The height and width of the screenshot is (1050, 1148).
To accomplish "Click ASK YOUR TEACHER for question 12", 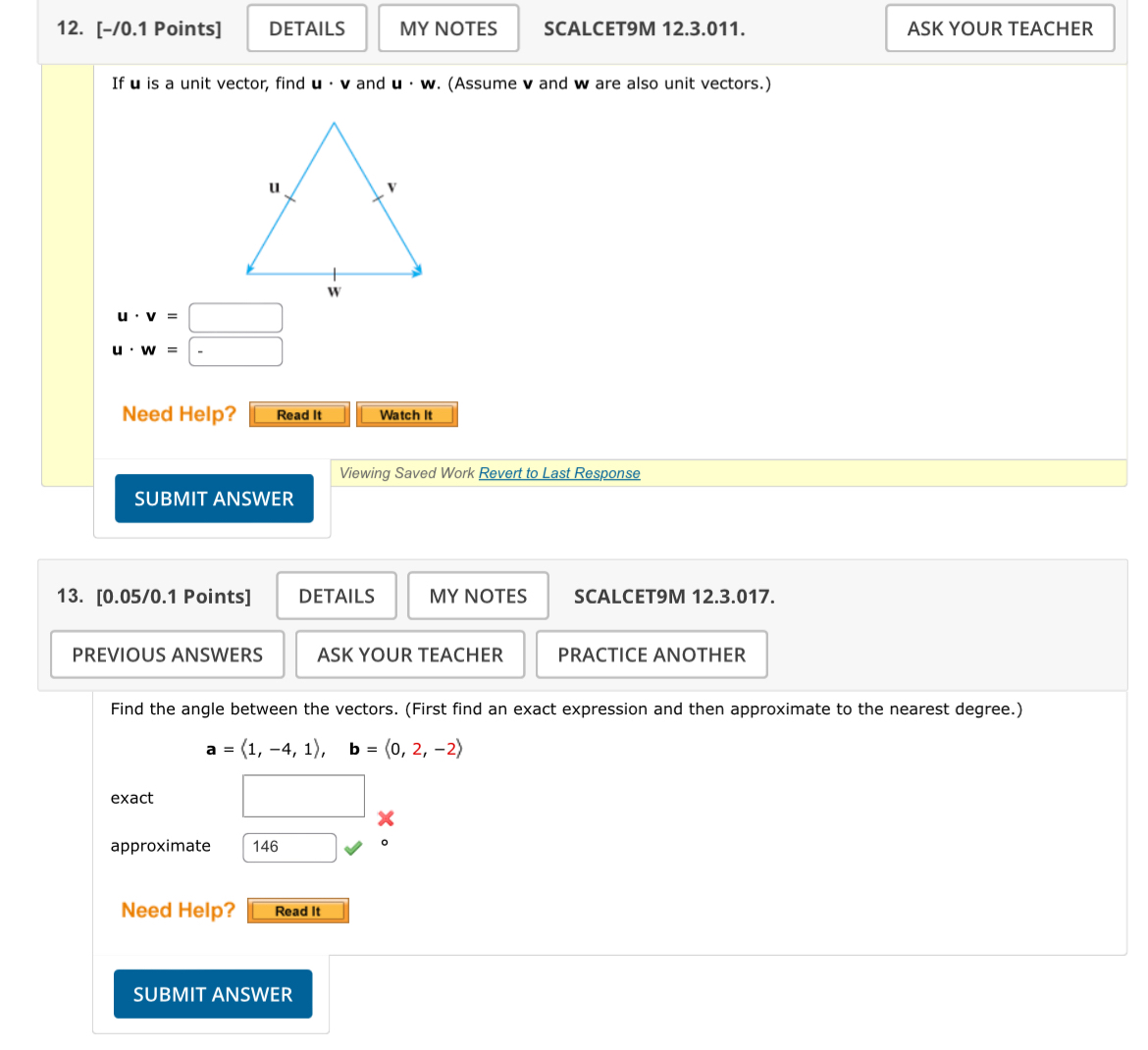I will [1000, 28].
